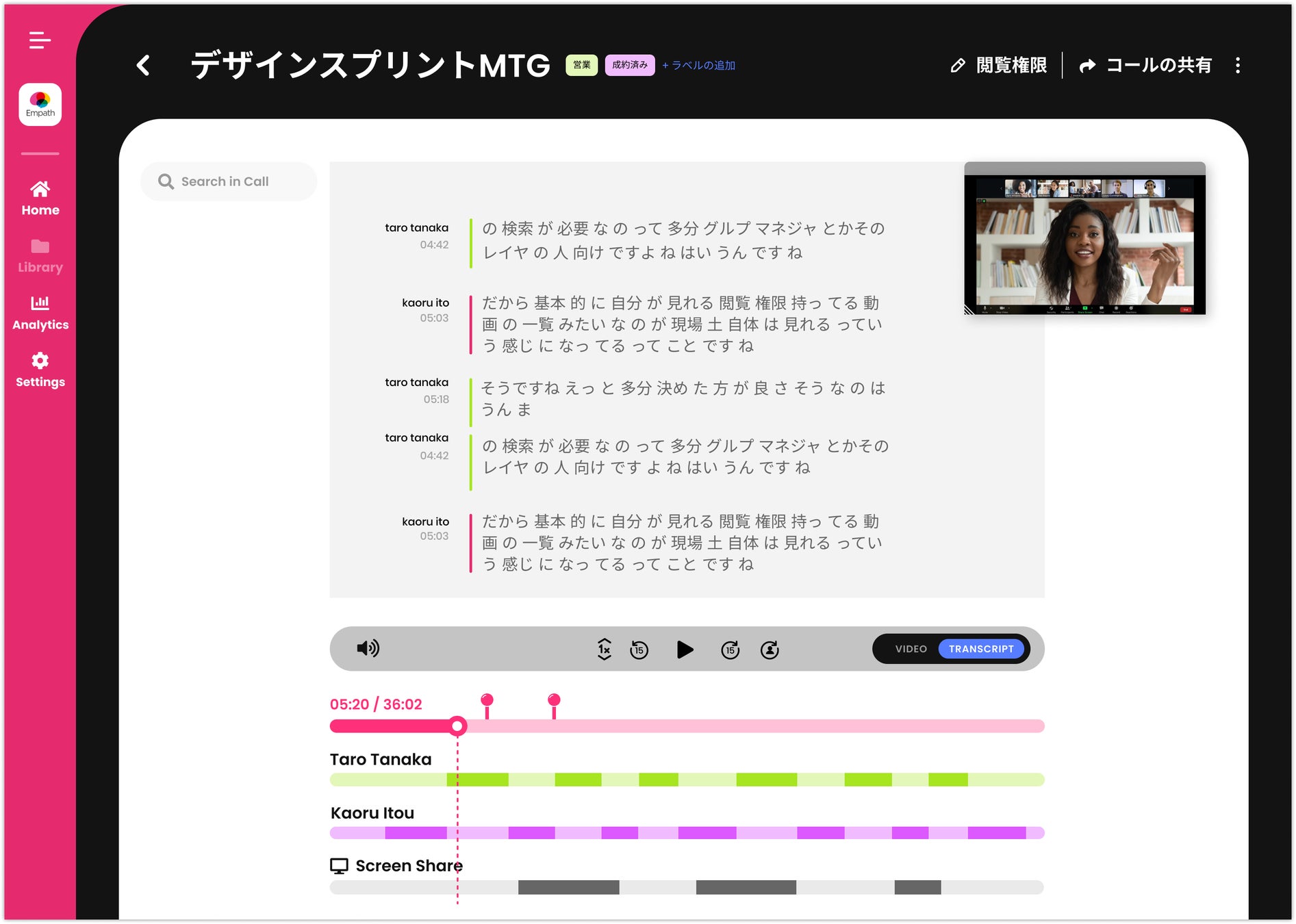This screenshot has height=924, width=1296.
Task: Switch to TRANSCRIPT view
Action: coord(981,649)
